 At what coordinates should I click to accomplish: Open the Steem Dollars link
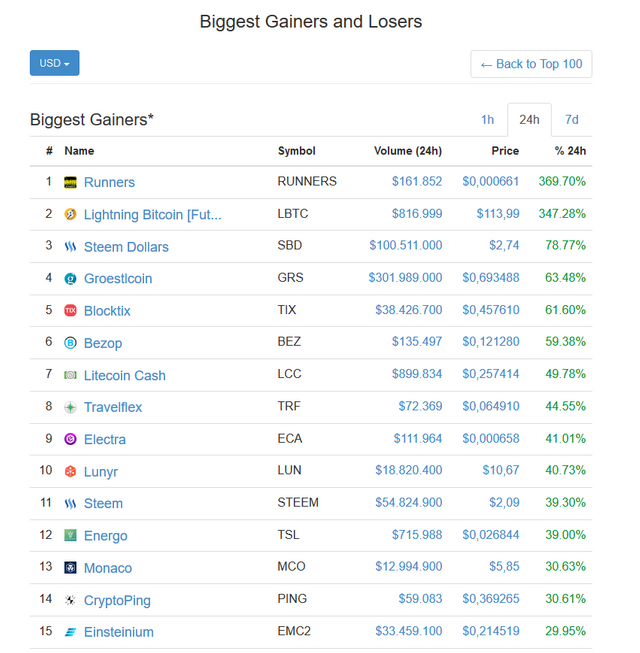point(126,247)
